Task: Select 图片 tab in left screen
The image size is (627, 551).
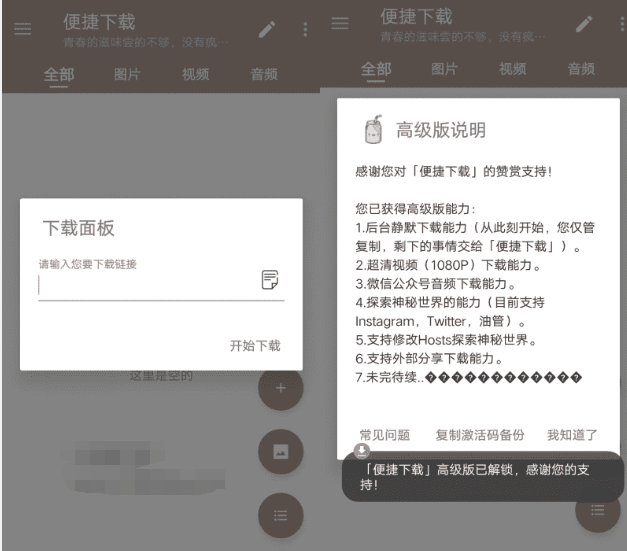Action: pos(127,74)
